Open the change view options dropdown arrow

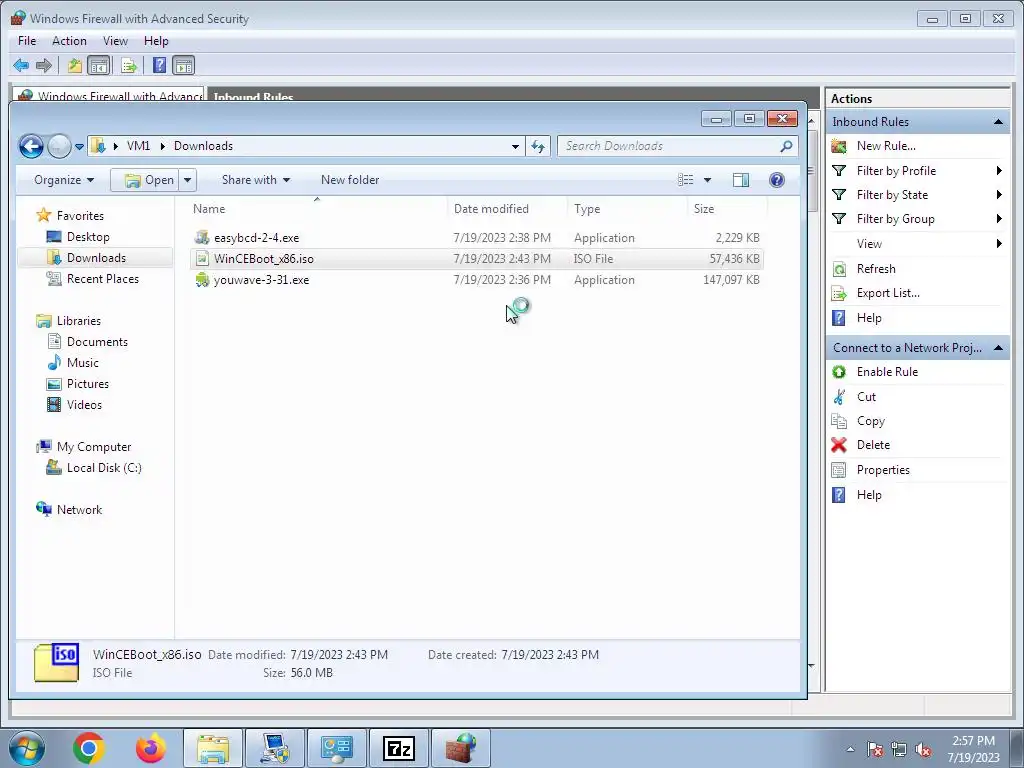707,180
